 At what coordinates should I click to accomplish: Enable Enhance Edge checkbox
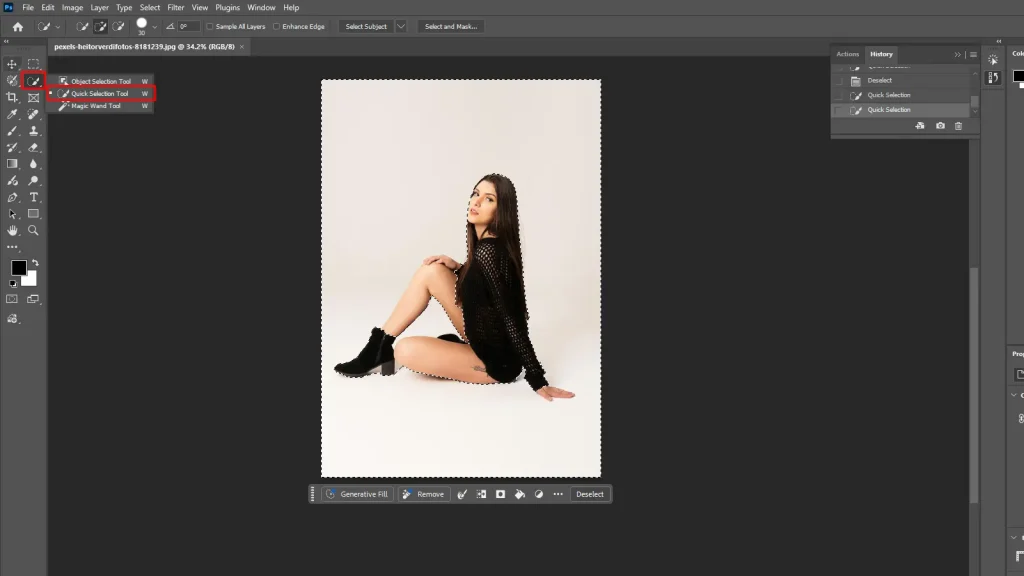[x=276, y=27]
